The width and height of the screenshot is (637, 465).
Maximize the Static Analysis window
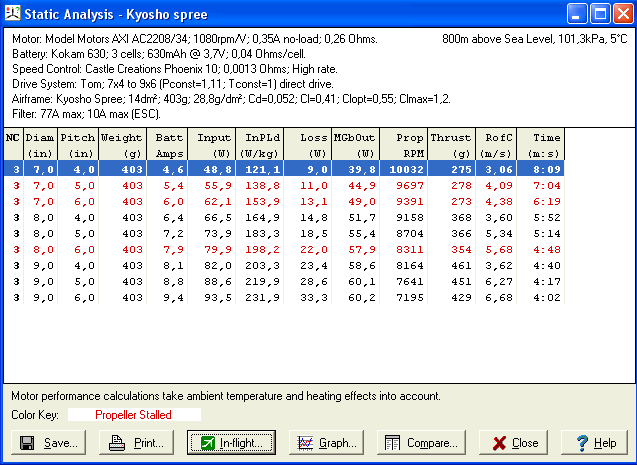click(599, 14)
